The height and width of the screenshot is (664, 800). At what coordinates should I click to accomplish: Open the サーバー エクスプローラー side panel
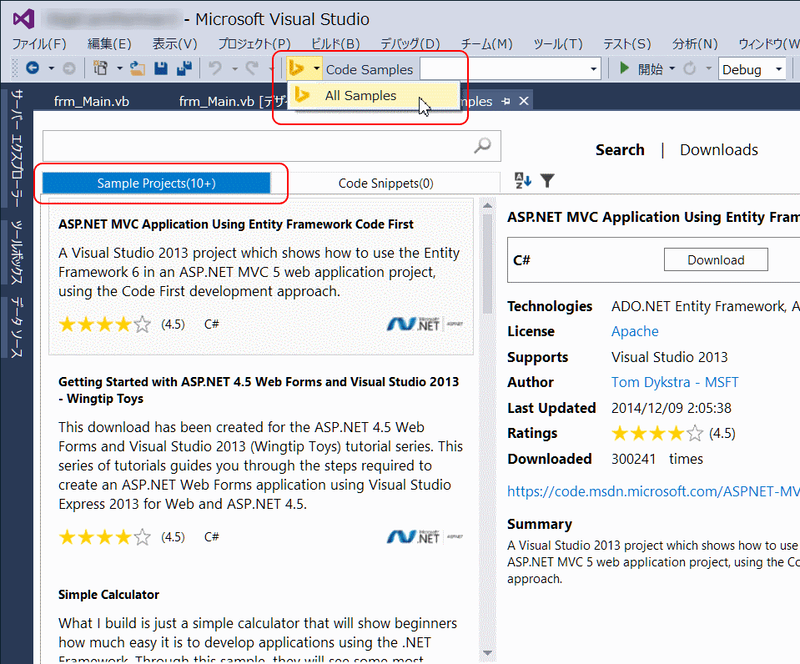point(17,147)
